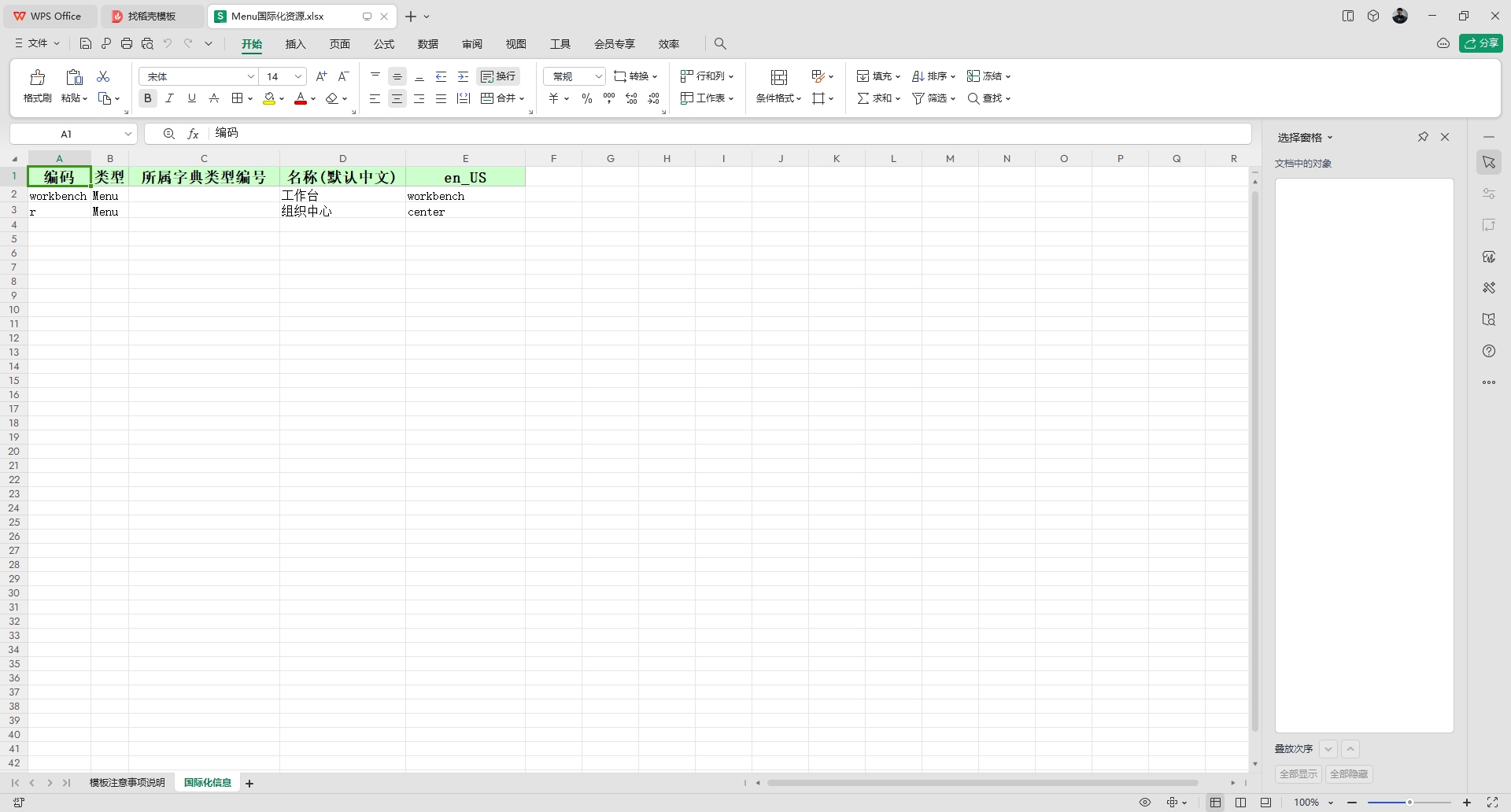The height and width of the screenshot is (812, 1511).
Task: Switch to the 模板注意事项说明 sheet
Action: [x=126, y=782]
